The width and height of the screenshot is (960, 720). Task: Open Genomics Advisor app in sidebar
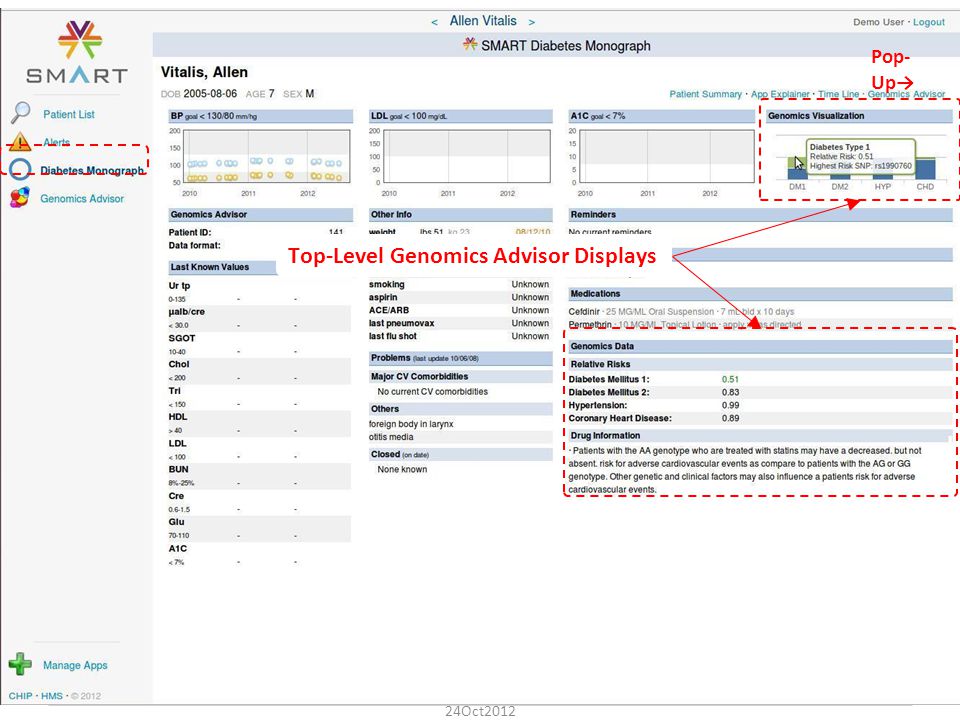coord(82,198)
